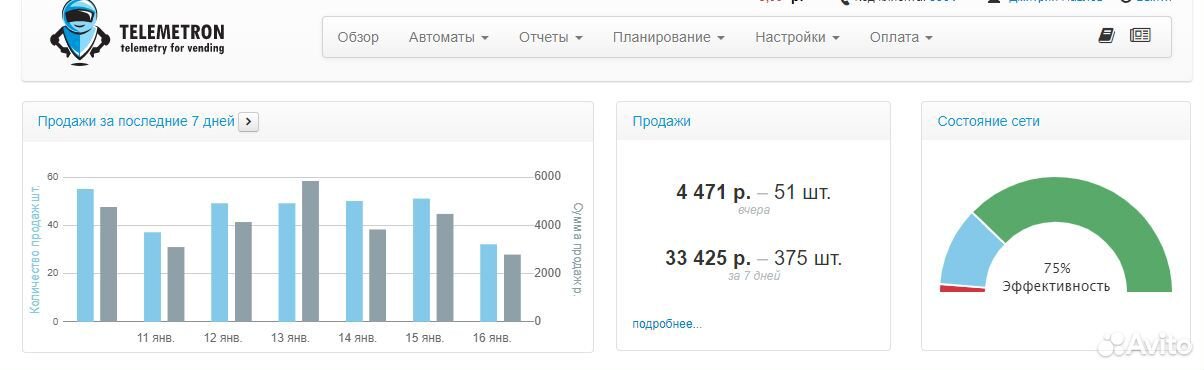Expand the Планирование dropdown menu
1204x370 pixels.
pos(668,37)
